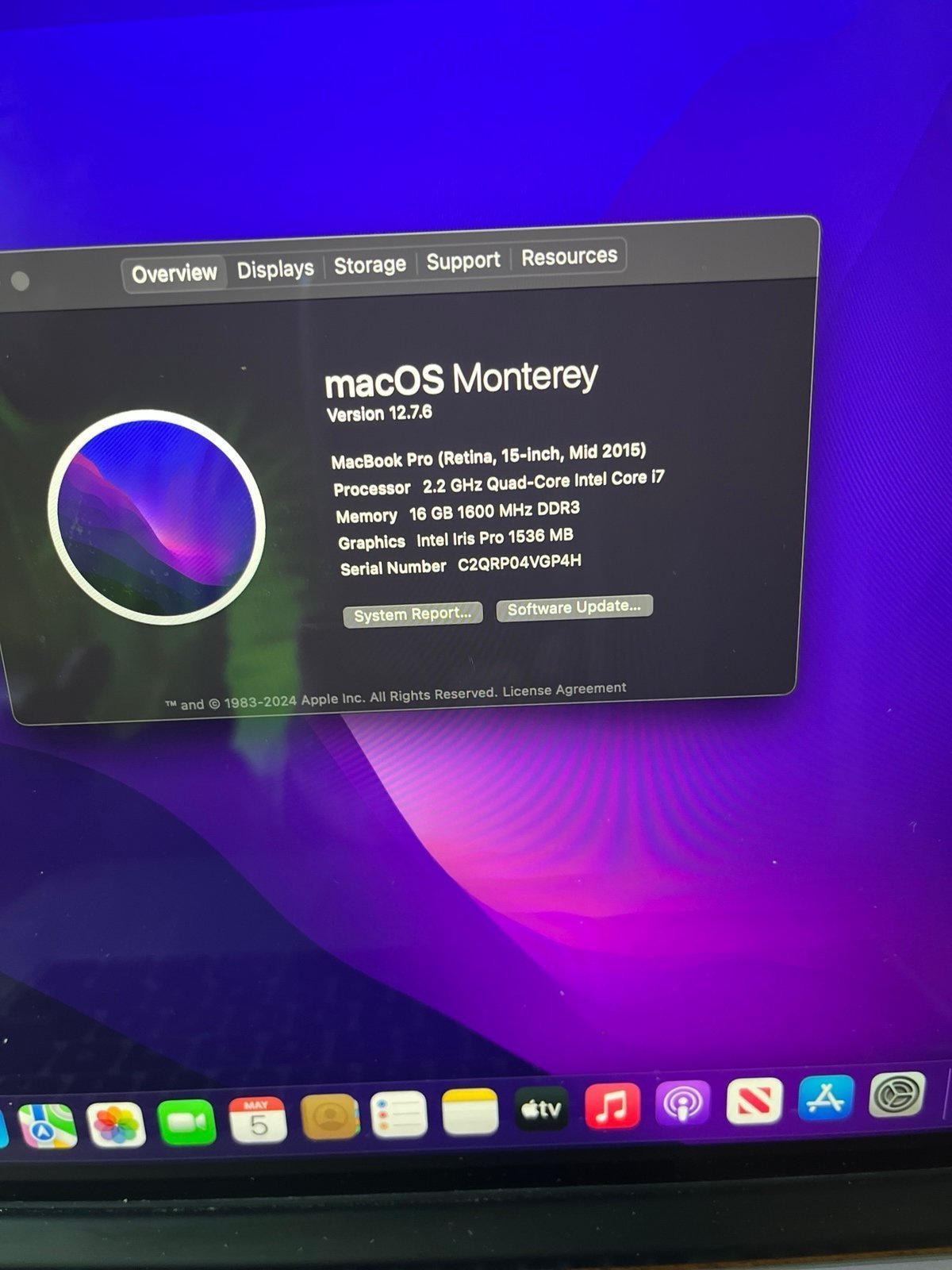The height and width of the screenshot is (1270, 952).
Task: Open the Music app in the Dock
Action: coord(612,1105)
